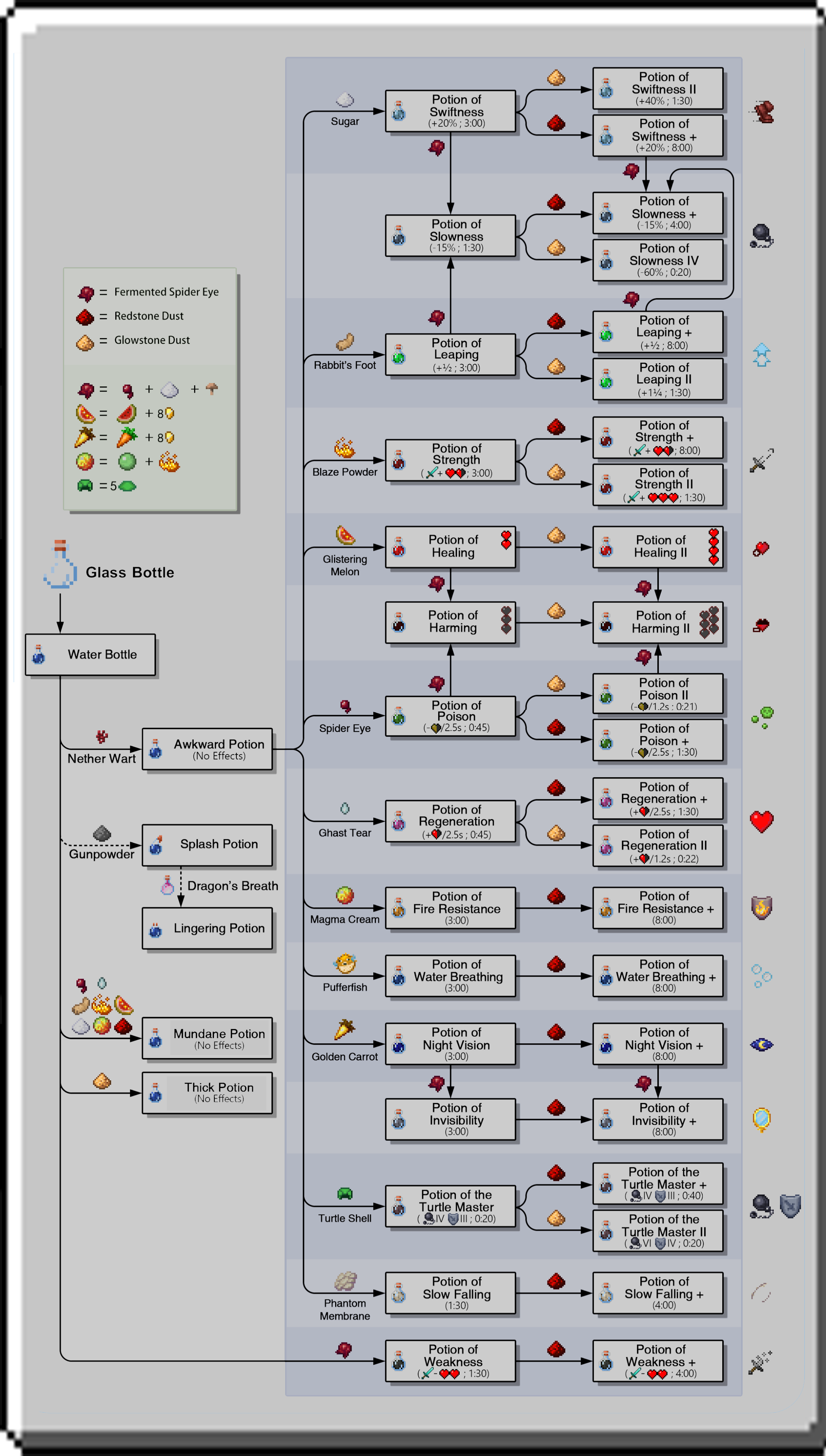Click the Potion of Weakness + box
Screen dimensions: 826x1456
coord(658,1361)
